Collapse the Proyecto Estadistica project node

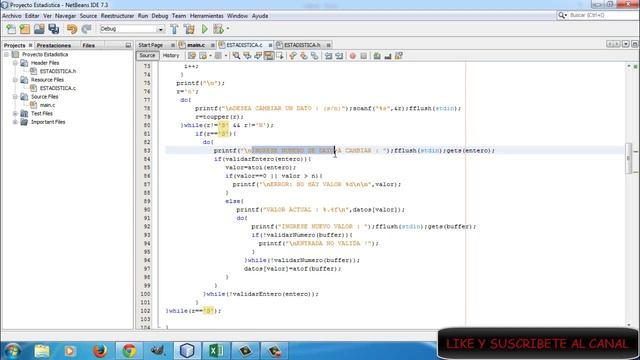tap(7, 54)
